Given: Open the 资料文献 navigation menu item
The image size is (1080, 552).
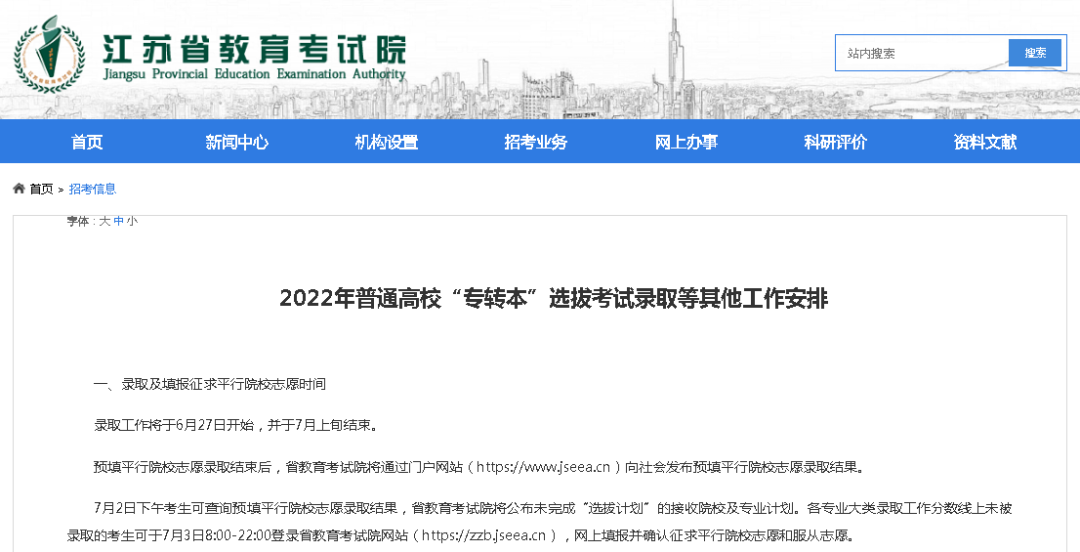Looking at the screenshot, I should (985, 142).
